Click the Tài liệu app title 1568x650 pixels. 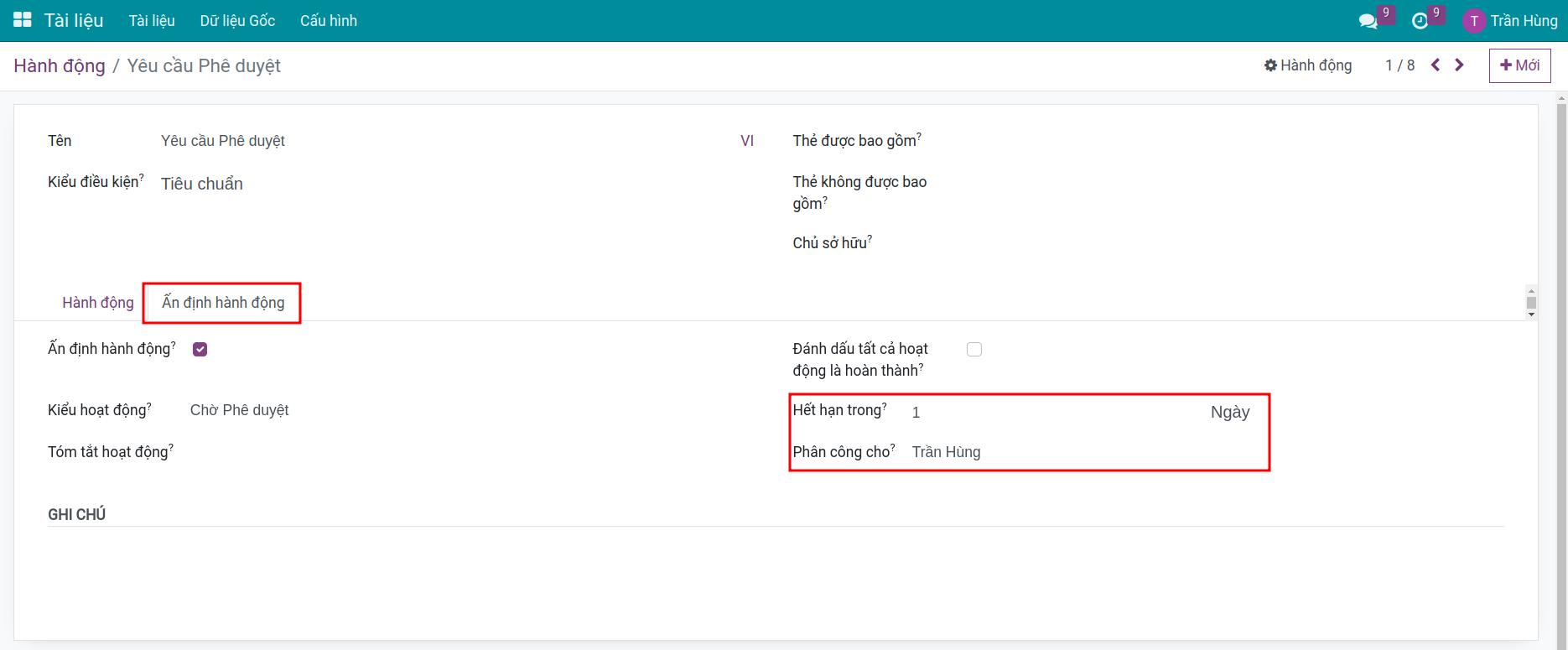point(74,20)
